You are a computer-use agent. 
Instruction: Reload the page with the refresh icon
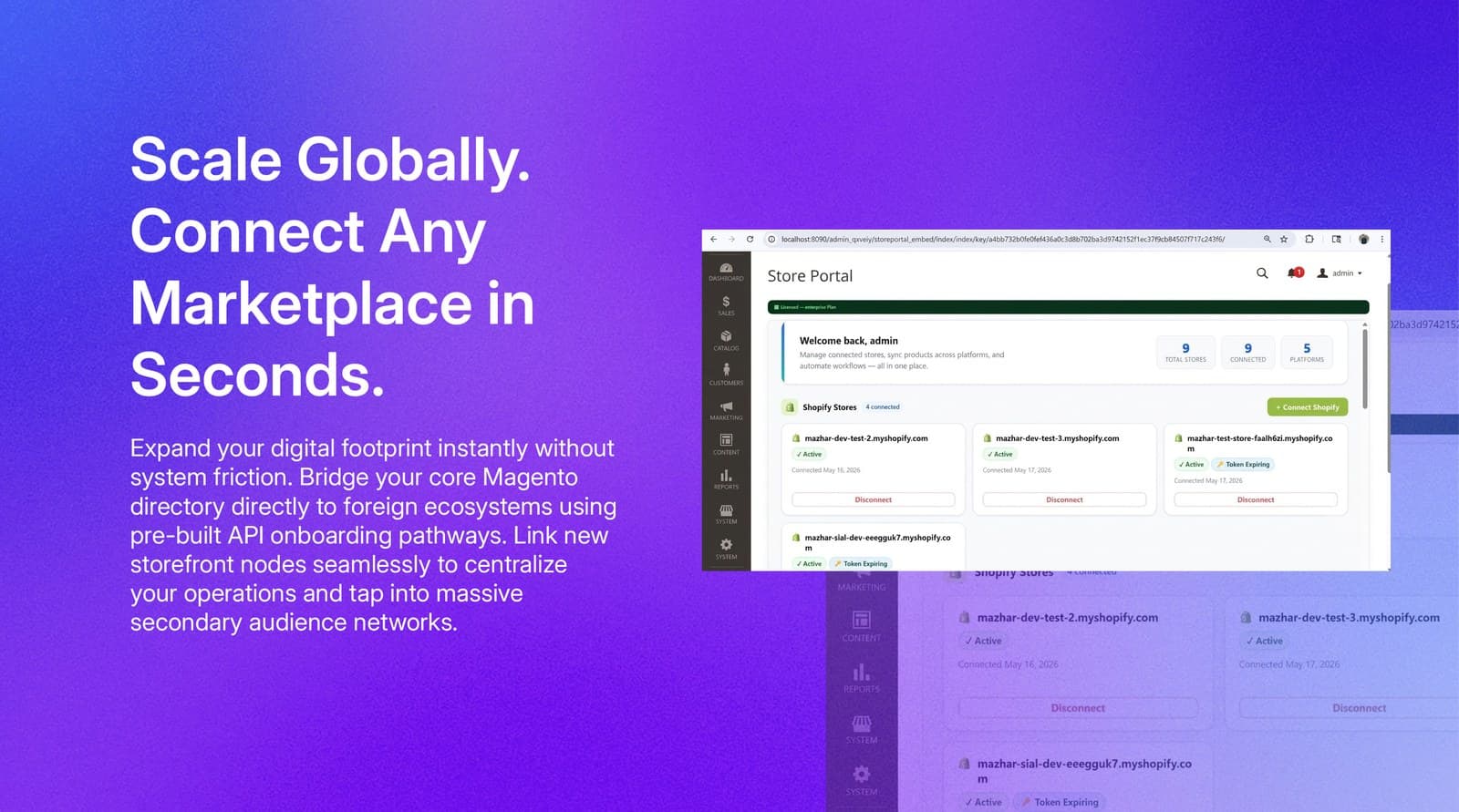750,240
